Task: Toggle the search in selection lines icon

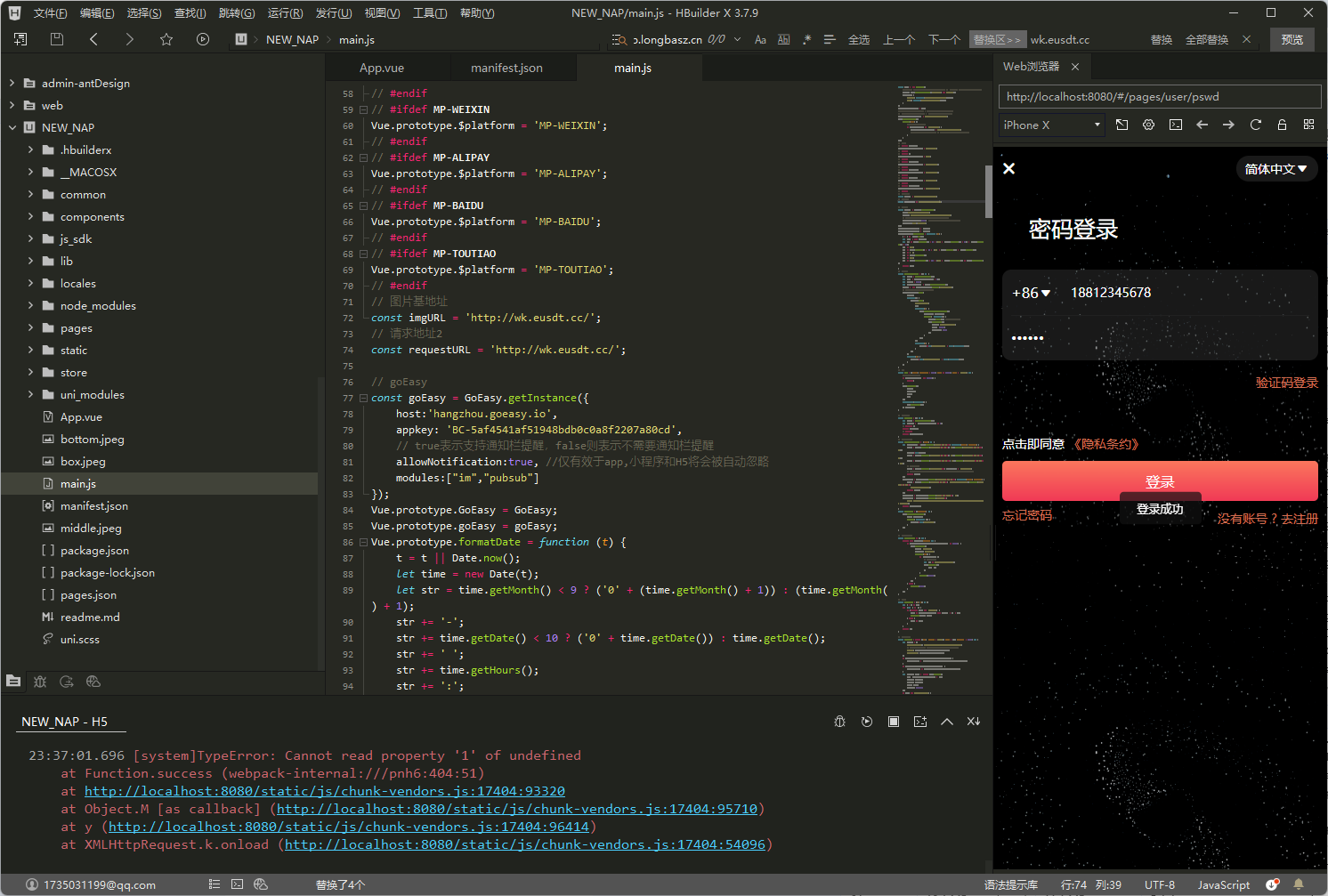Action: [x=830, y=39]
